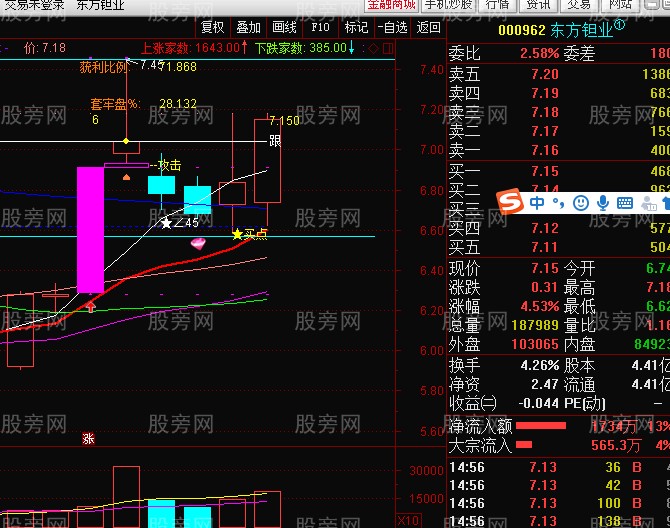Image resolution: width=670 pixels, height=528 pixels.
Task: Click 卖四 price 7.19
Action: [x=545, y=93]
